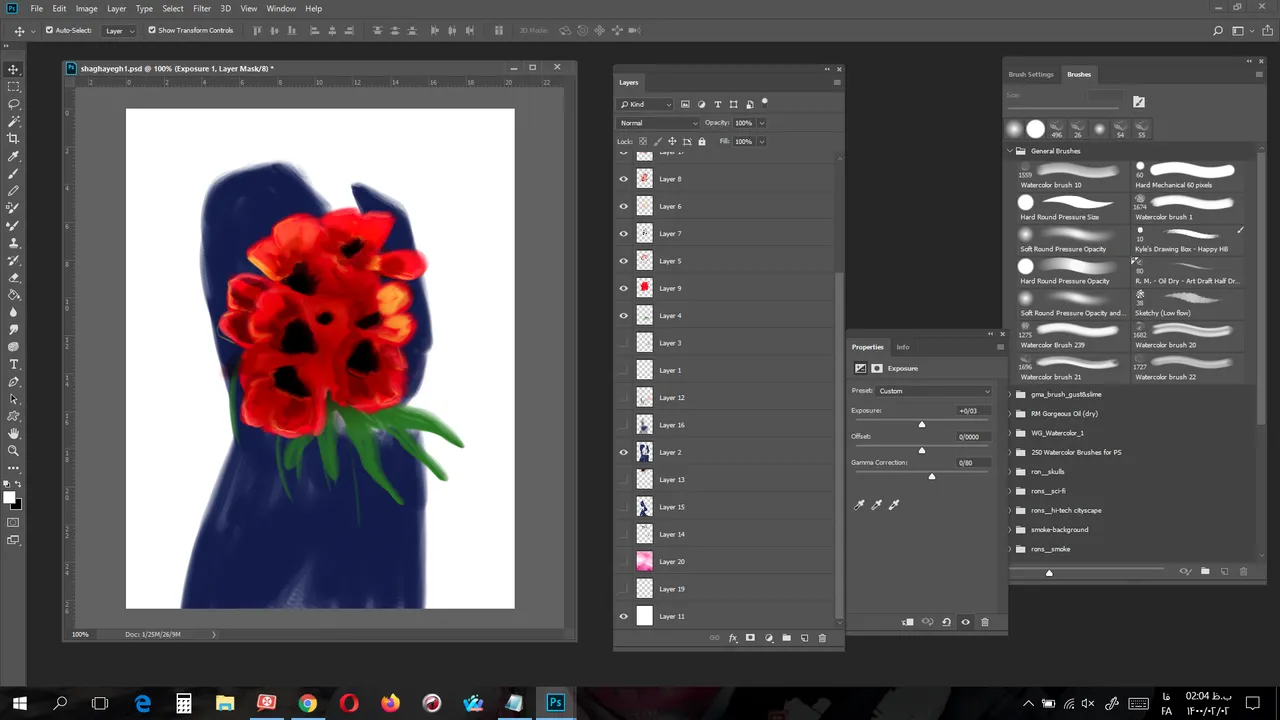The image size is (1280, 720).
Task: Select the layer mask icon beside Exposure
Action: coord(877,368)
